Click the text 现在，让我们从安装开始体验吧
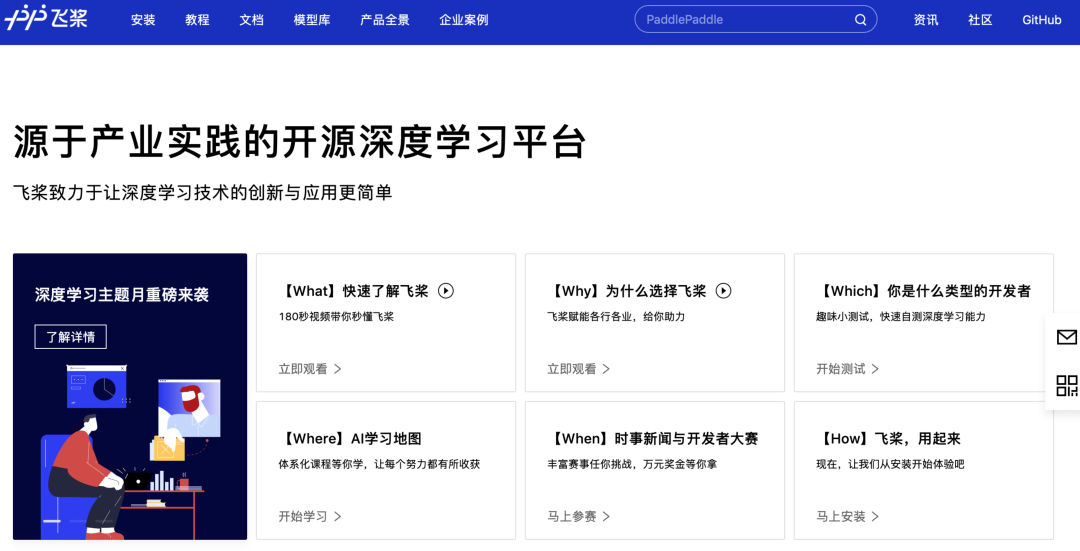The height and width of the screenshot is (551, 1080). pyautogui.click(x=891, y=464)
